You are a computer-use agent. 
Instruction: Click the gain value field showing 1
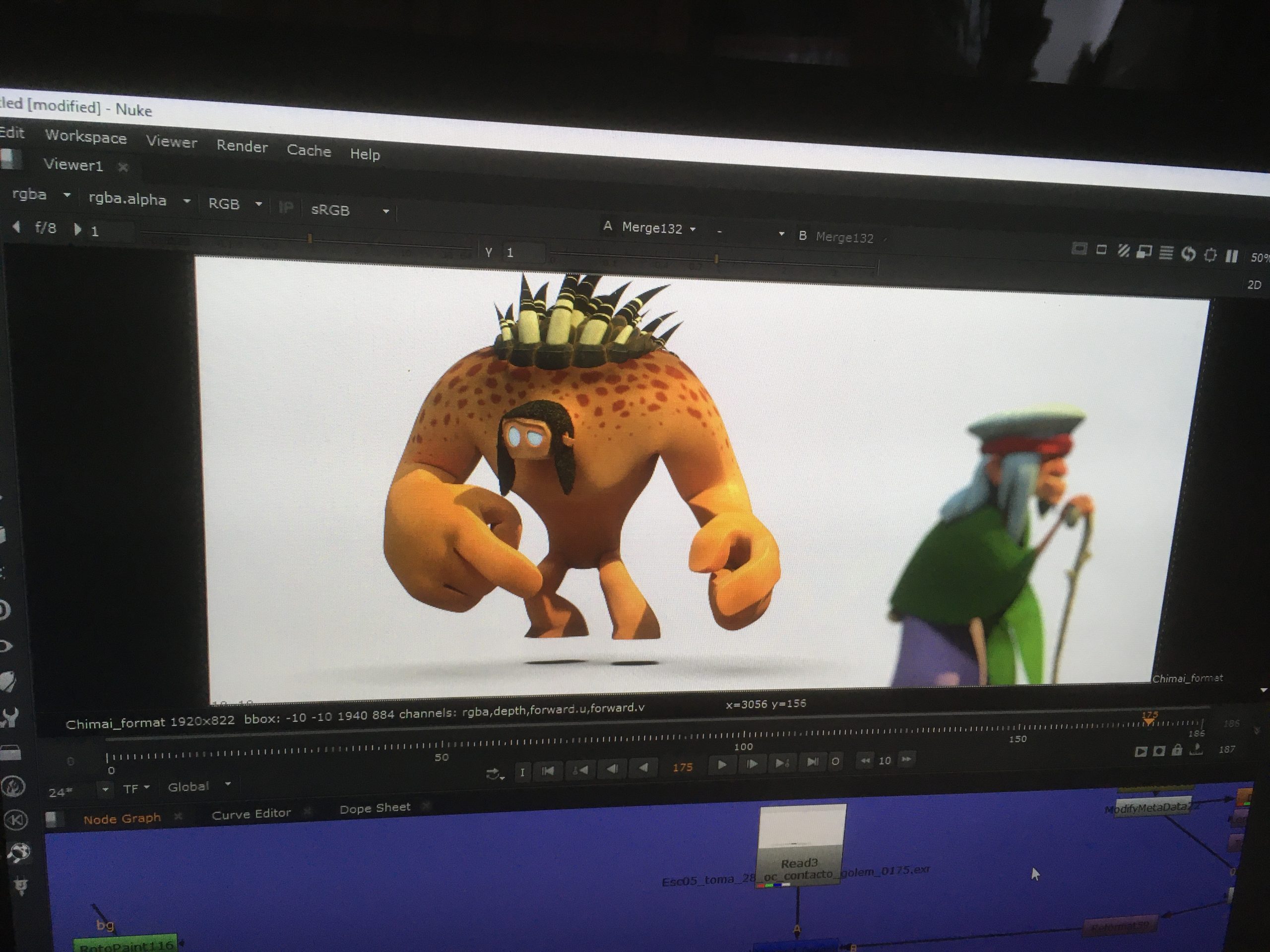[x=111, y=232]
